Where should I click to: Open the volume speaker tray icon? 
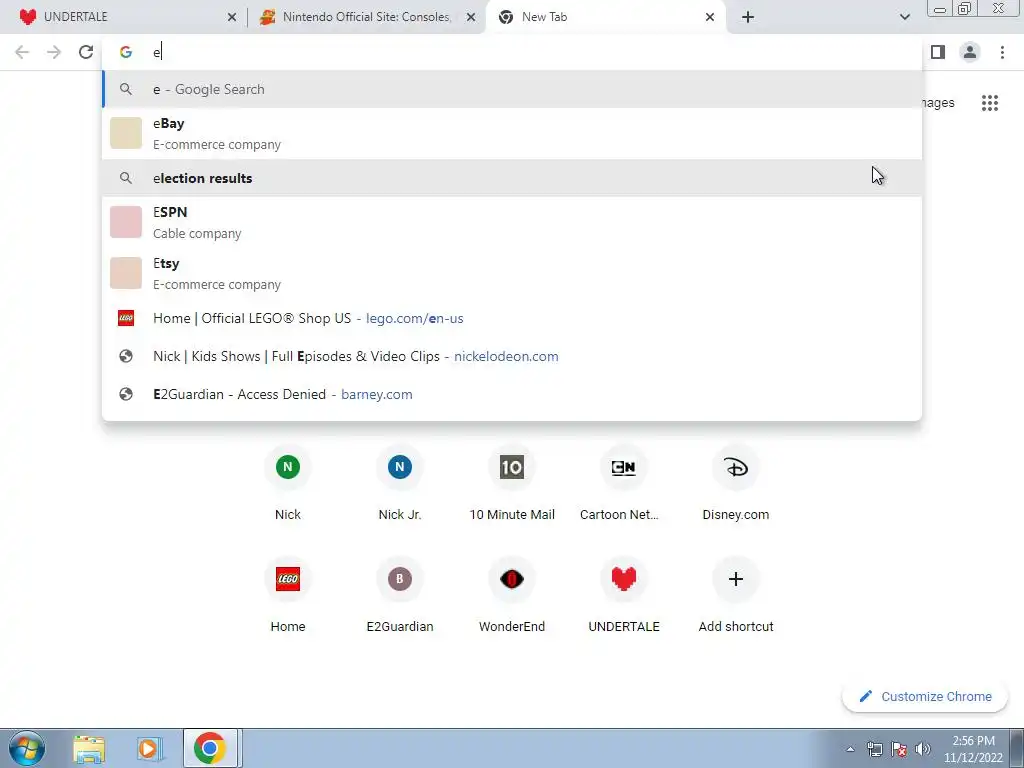click(x=923, y=749)
